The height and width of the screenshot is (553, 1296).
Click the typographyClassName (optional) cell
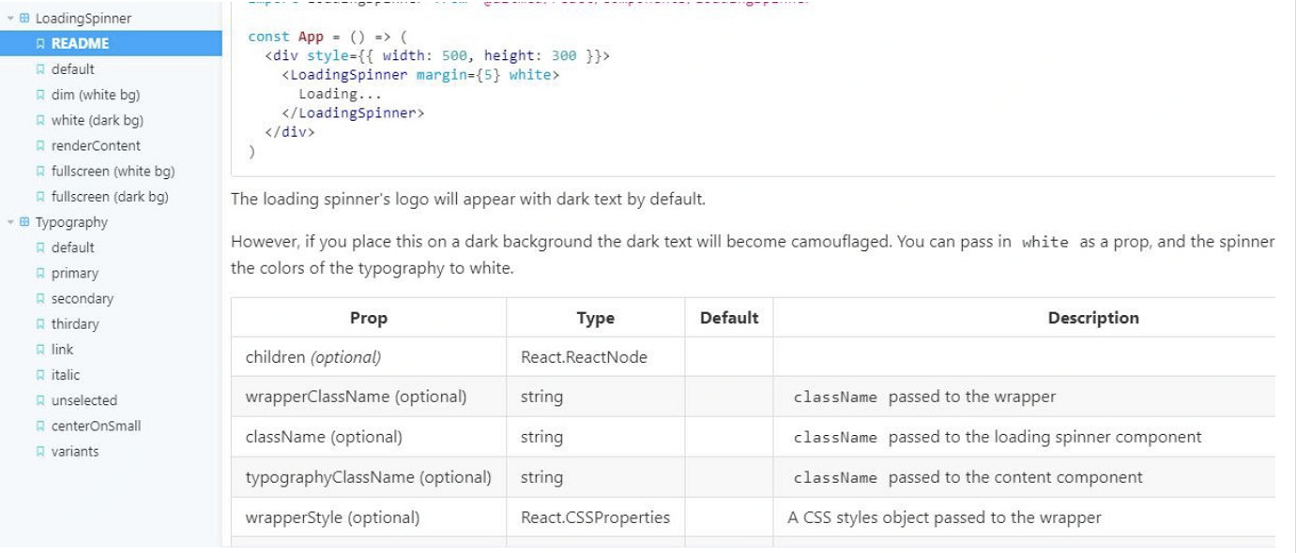click(368, 477)
